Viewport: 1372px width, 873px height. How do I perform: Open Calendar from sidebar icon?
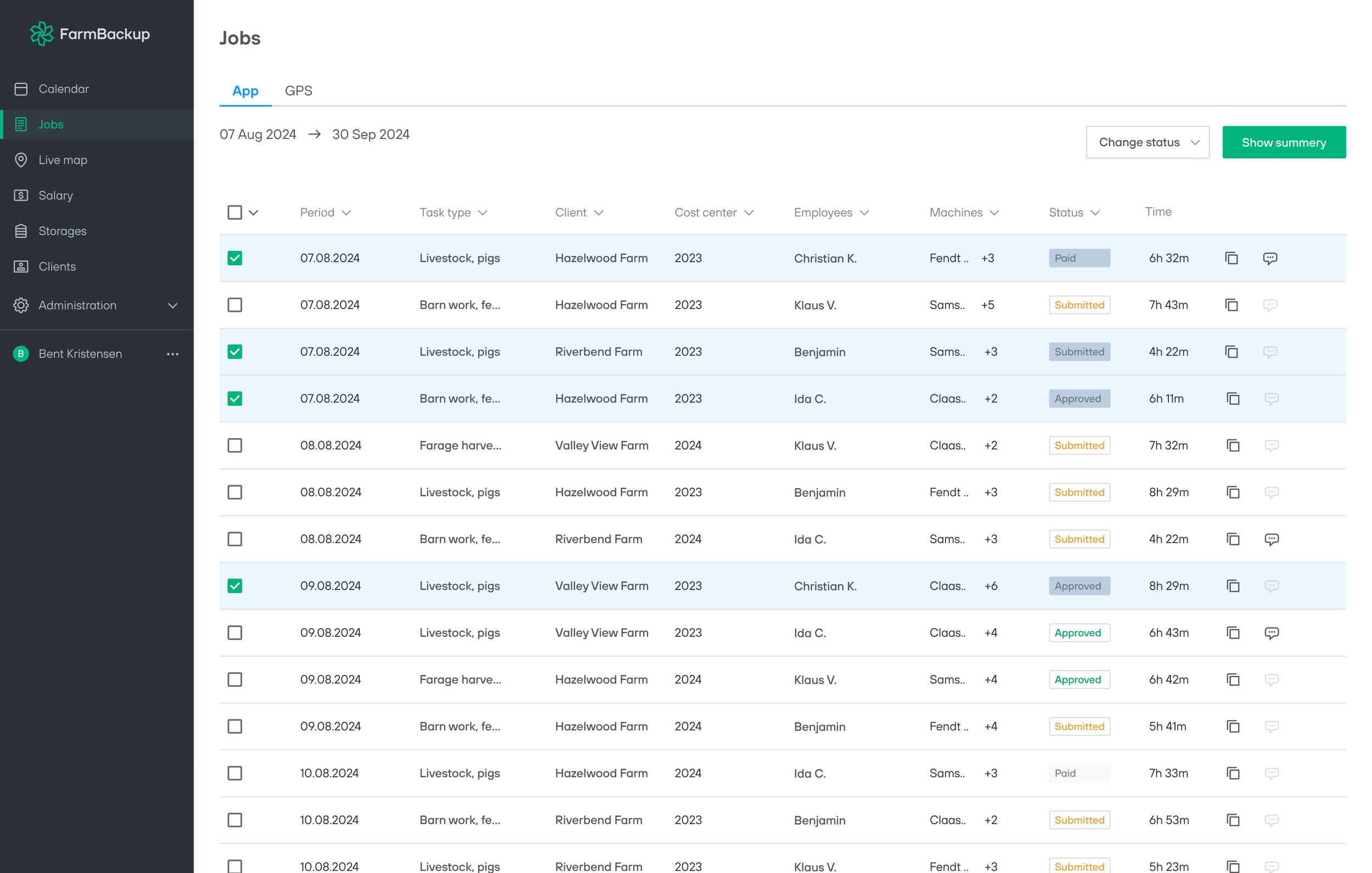21,89
